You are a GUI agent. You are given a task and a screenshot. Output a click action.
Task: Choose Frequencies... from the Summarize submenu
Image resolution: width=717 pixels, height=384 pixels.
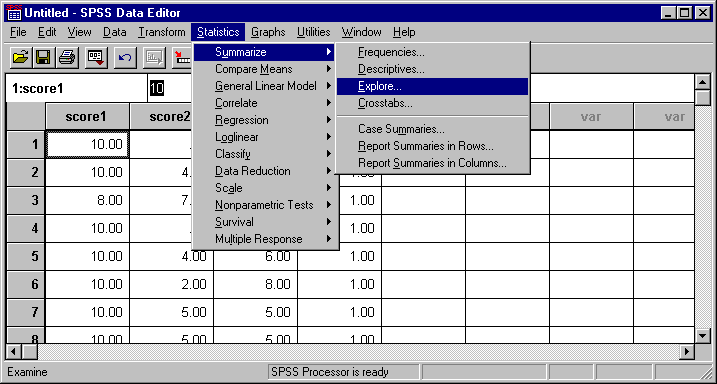432,52
